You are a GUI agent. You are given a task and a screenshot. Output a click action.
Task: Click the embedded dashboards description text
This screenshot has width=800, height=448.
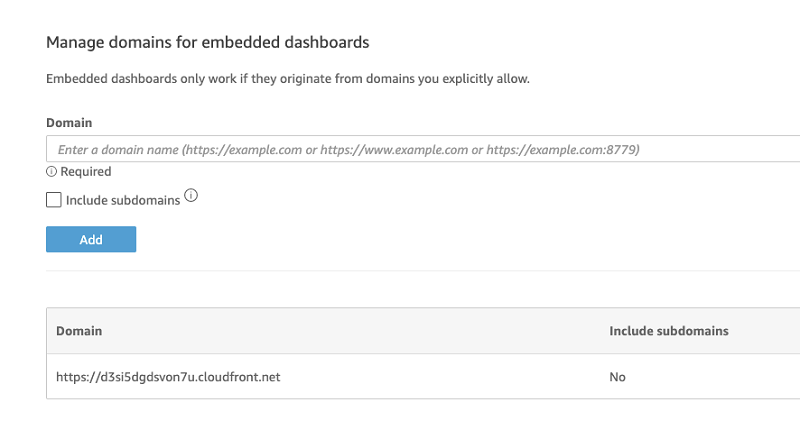coord(288,79)
